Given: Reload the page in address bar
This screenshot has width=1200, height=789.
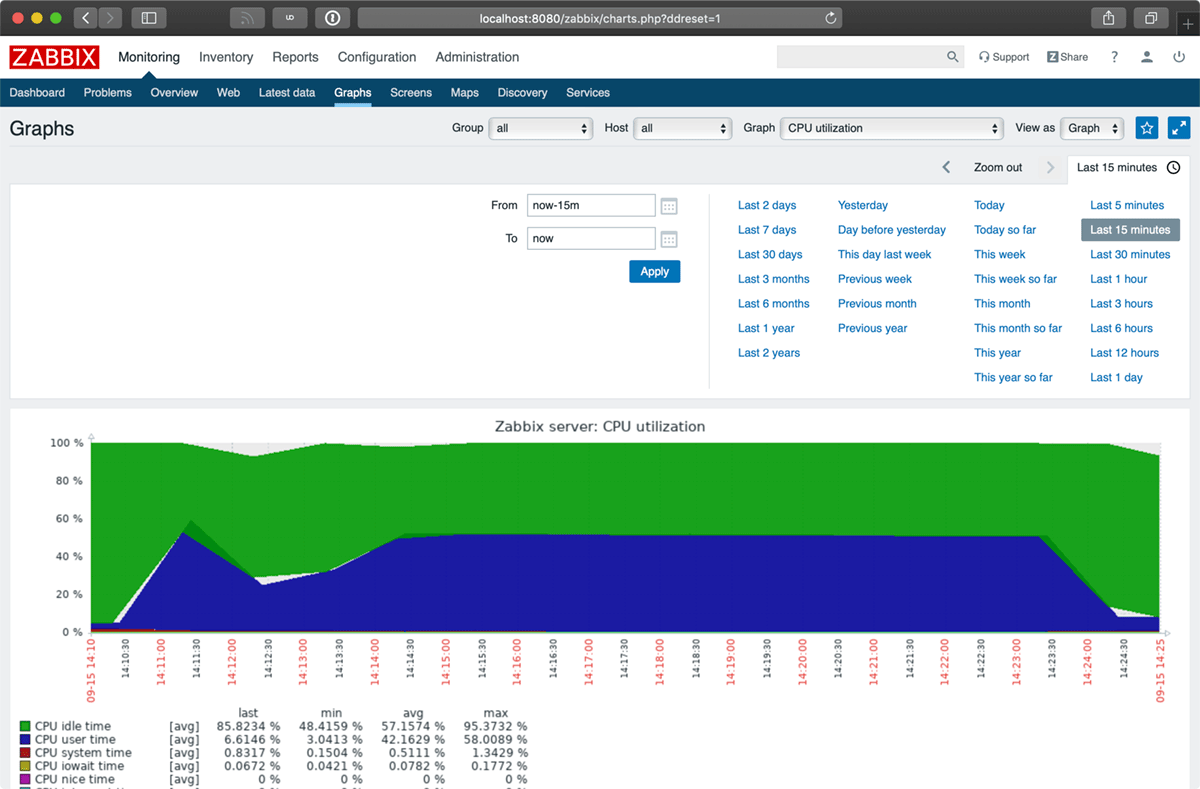Looking at the screenshot, I should pyautogui.click(x=830, y=18).
